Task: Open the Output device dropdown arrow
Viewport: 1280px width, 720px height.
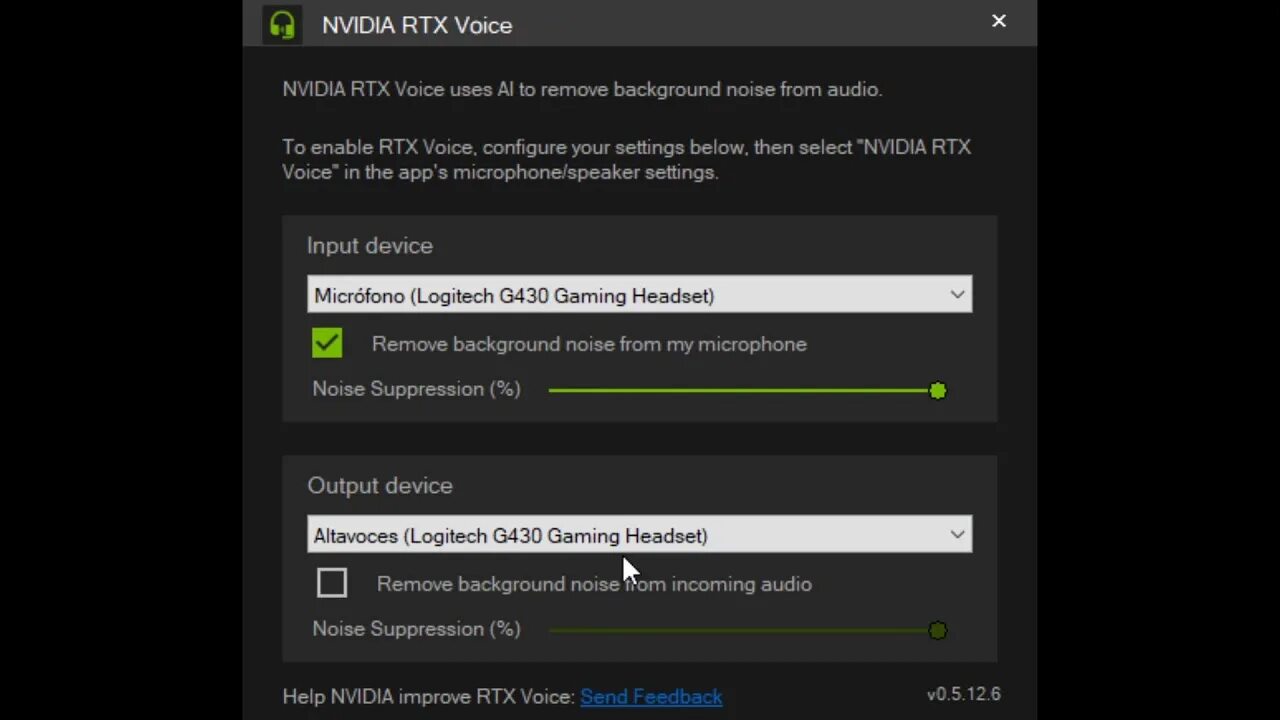Action: (957, 535)
